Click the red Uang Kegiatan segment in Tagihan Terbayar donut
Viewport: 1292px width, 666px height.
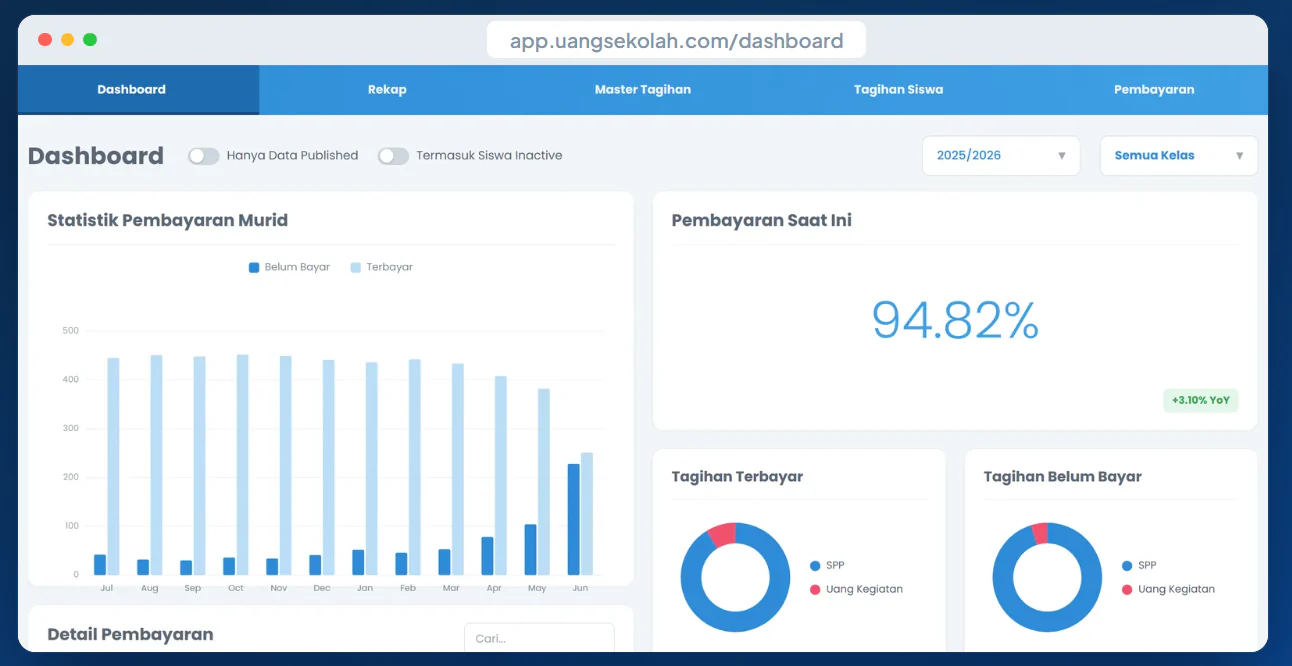coord(722,534)
